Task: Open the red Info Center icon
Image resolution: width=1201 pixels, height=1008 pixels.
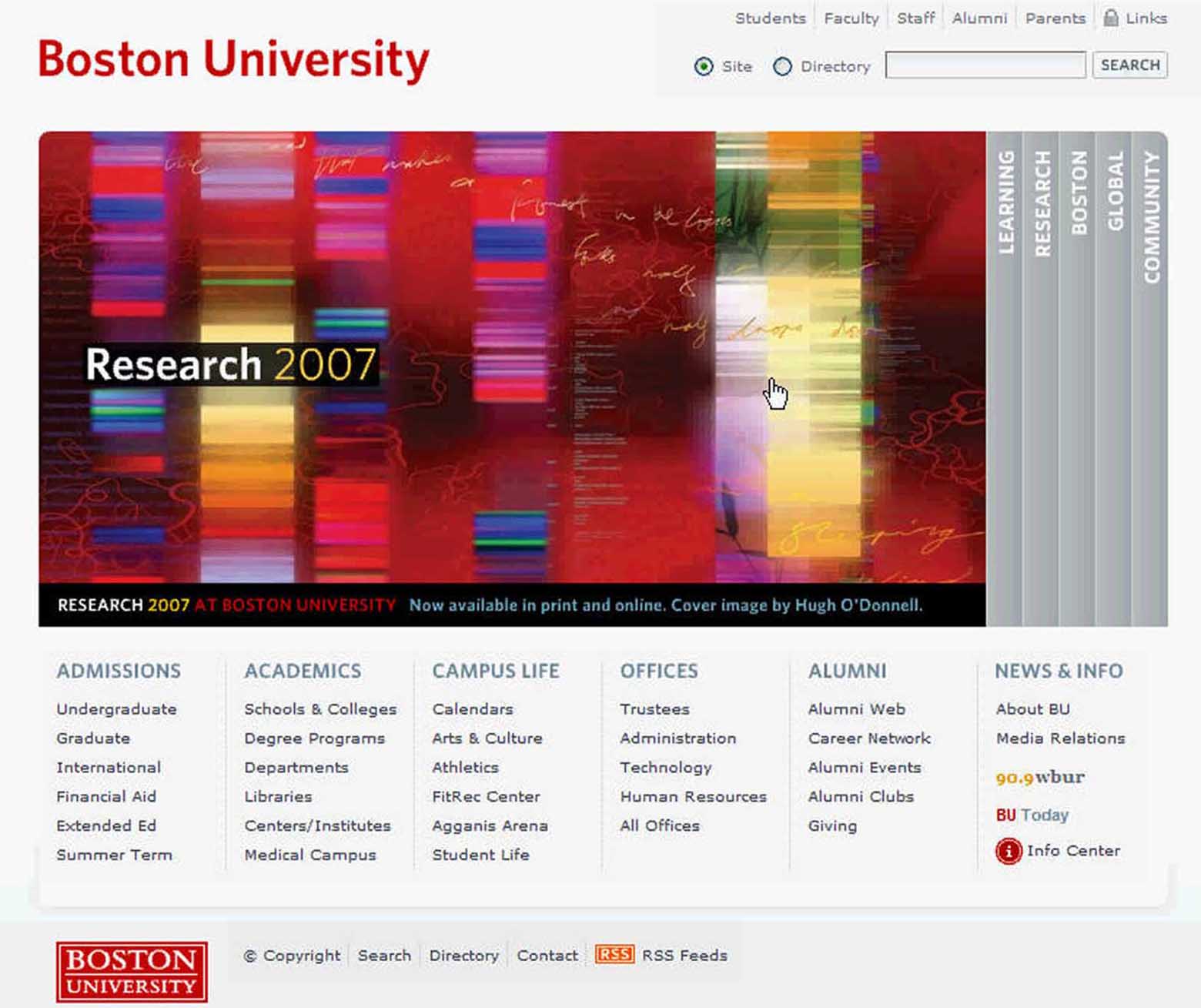Action: [1008, 851]
